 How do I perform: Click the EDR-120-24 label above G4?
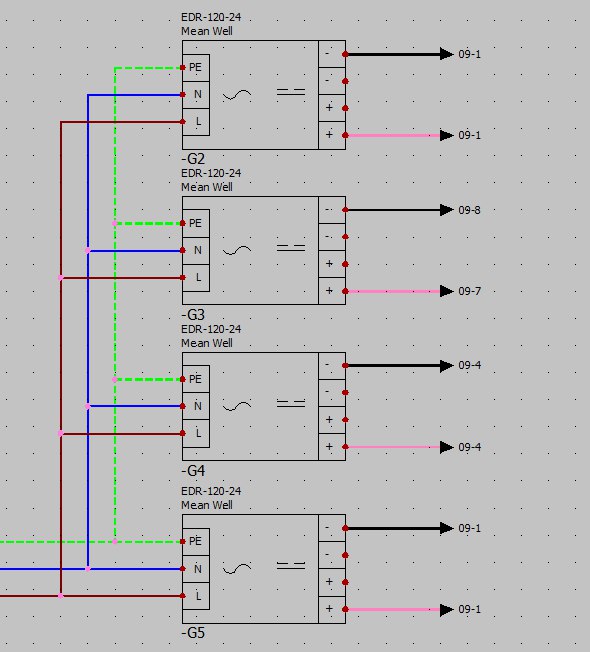pos(211,329)
